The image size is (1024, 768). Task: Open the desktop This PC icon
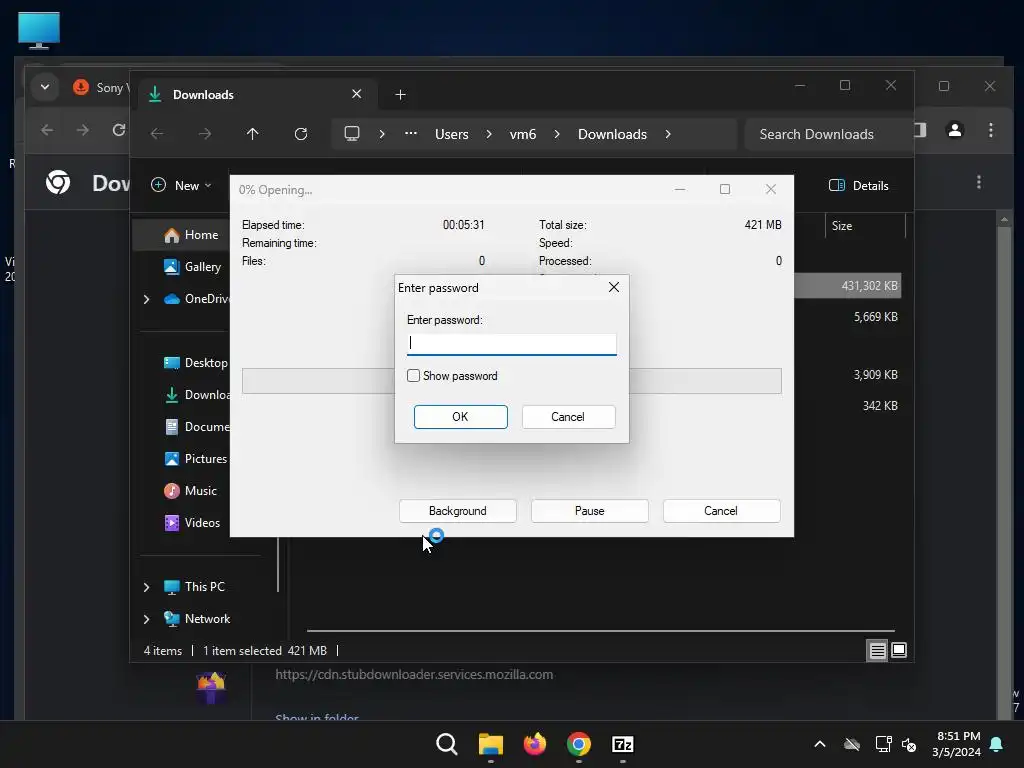coord(39,31)
